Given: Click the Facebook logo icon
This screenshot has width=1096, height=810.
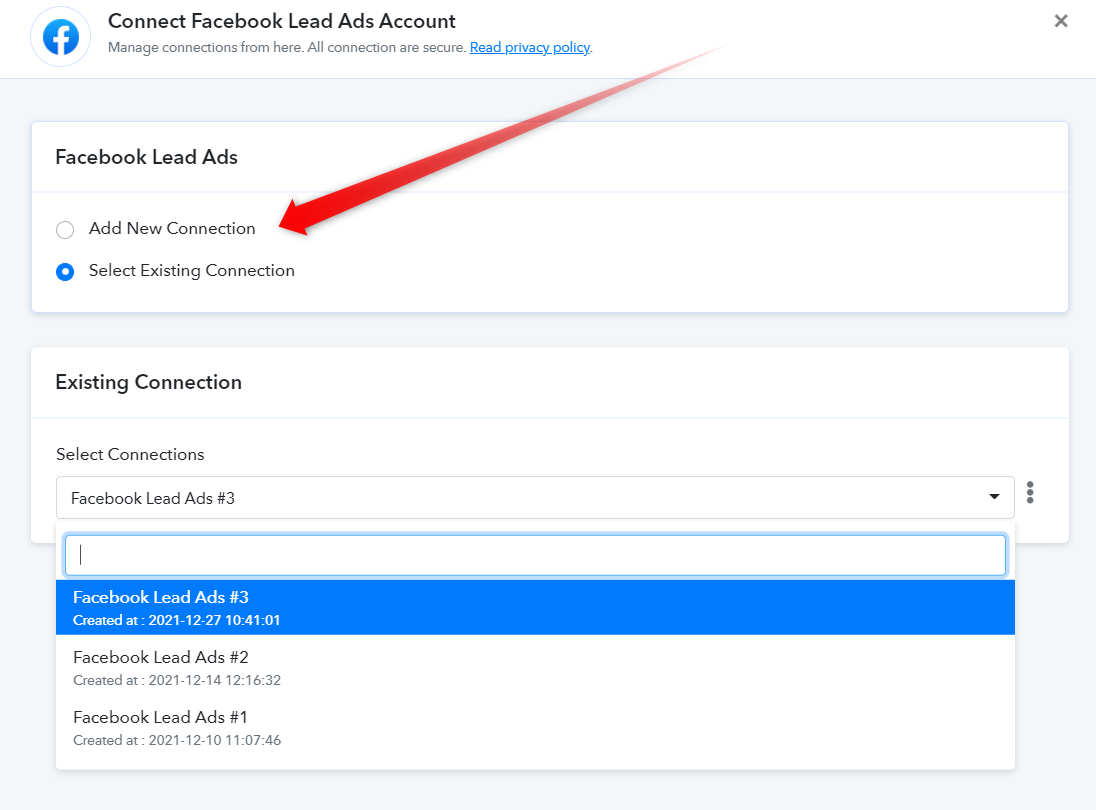Looking at the screenshot, I should point(61,37).
